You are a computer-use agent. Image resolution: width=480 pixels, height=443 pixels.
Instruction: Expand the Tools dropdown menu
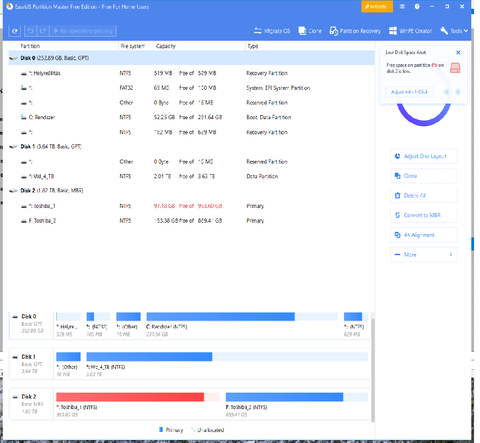[x=454, y=31]
